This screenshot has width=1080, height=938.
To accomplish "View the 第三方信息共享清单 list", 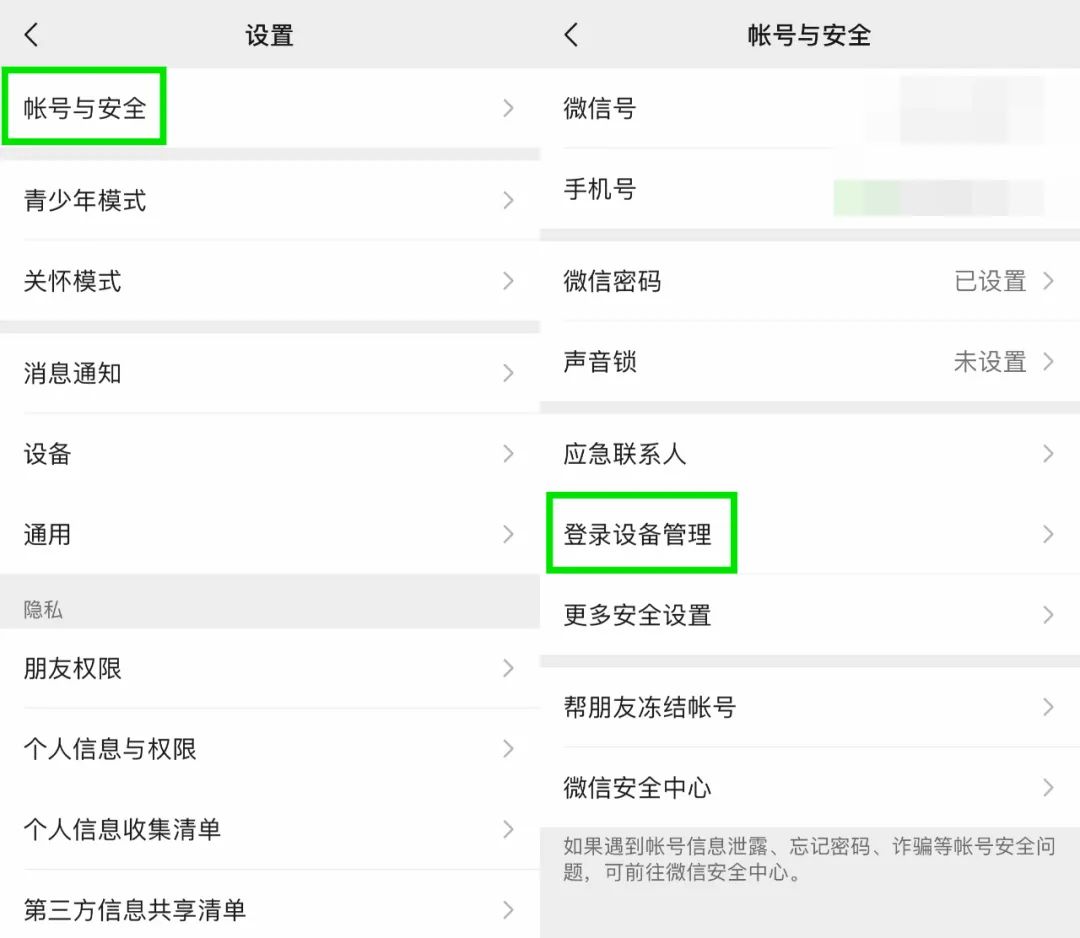I will 270,910.
